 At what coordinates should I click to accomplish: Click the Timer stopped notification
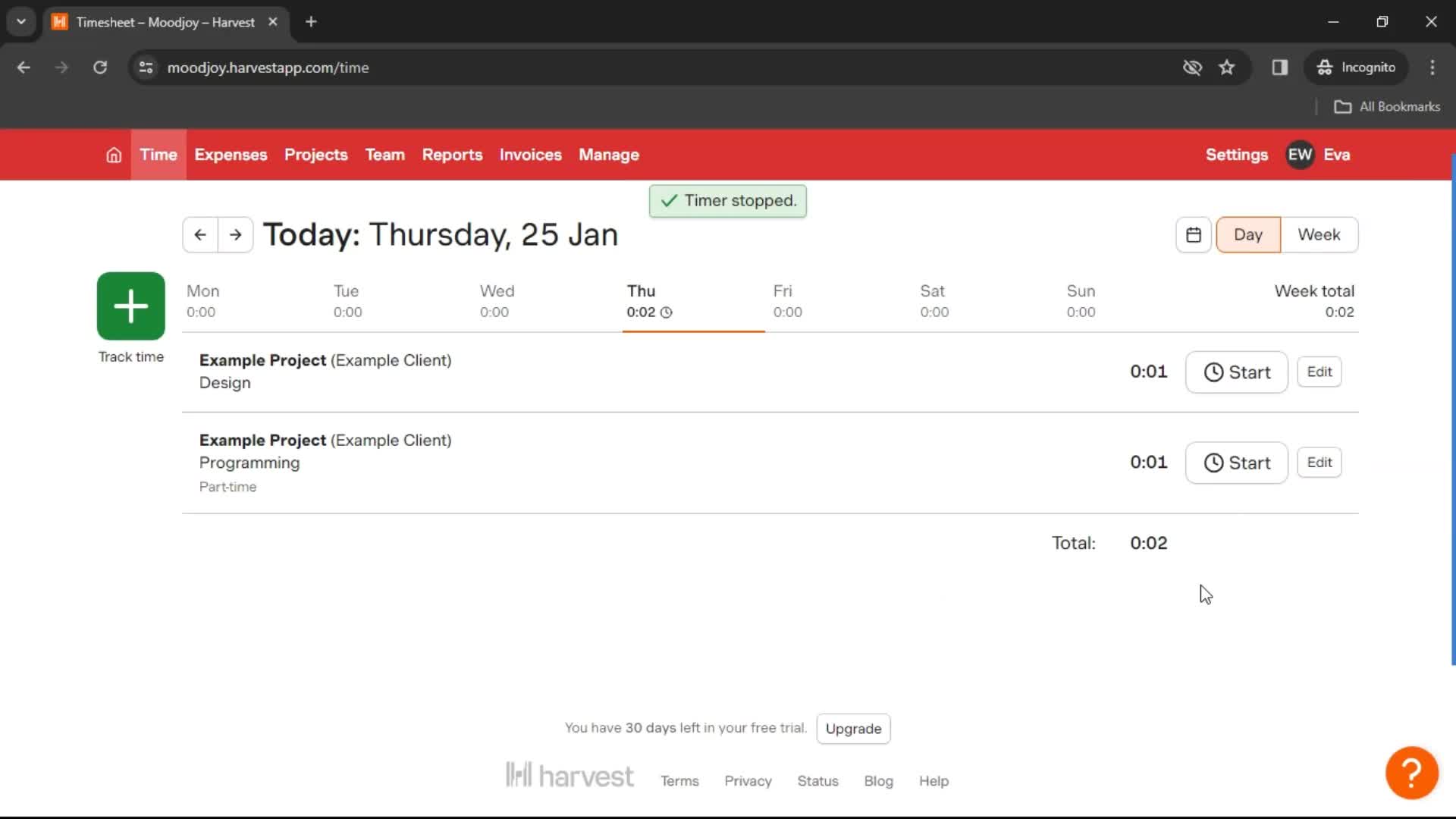[x=728, y=201]
